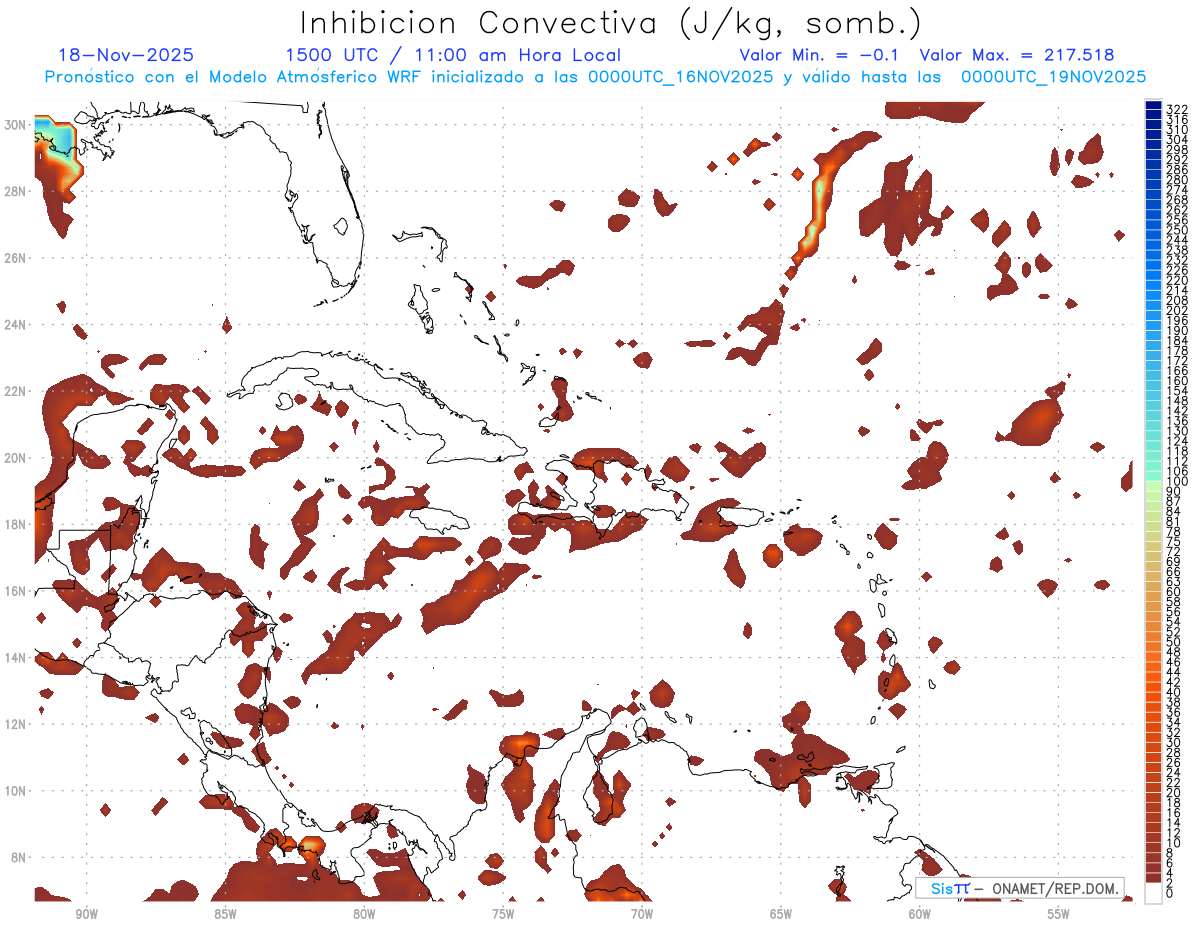The image size is (1200, 927).
Task: Click the pale green colorbar swatch beside 100
Action: (x=1153, y=485)
